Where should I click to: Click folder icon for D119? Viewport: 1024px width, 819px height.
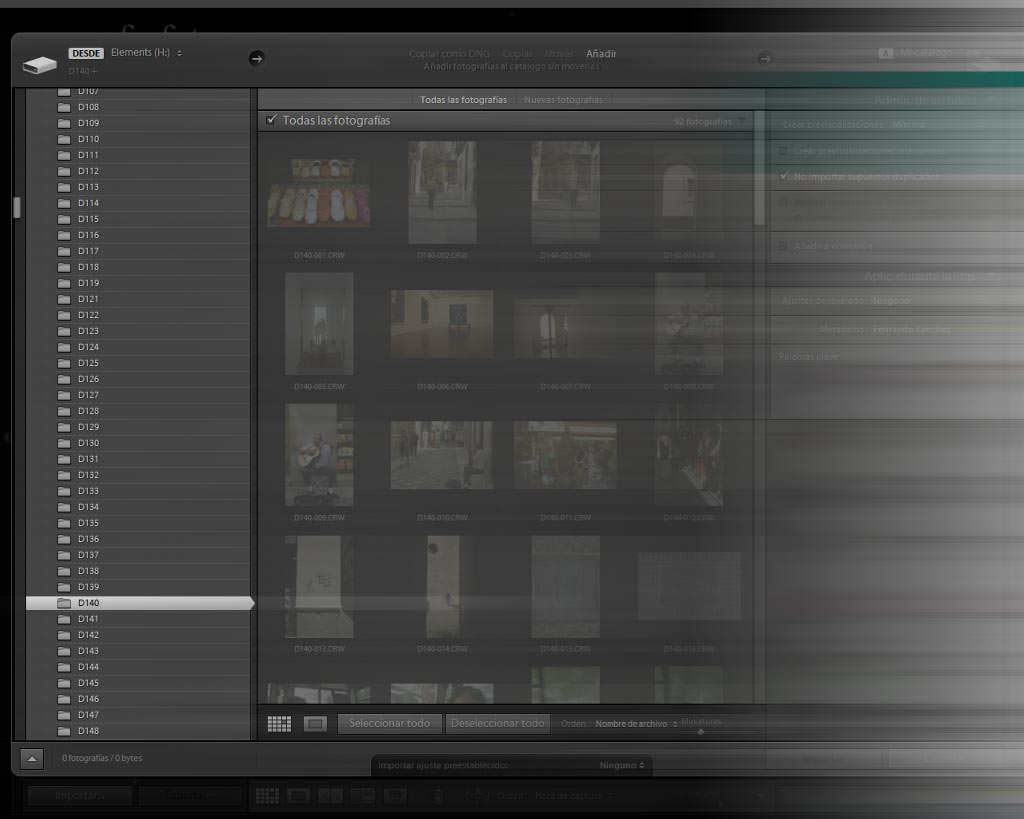[x=64, y=283]
